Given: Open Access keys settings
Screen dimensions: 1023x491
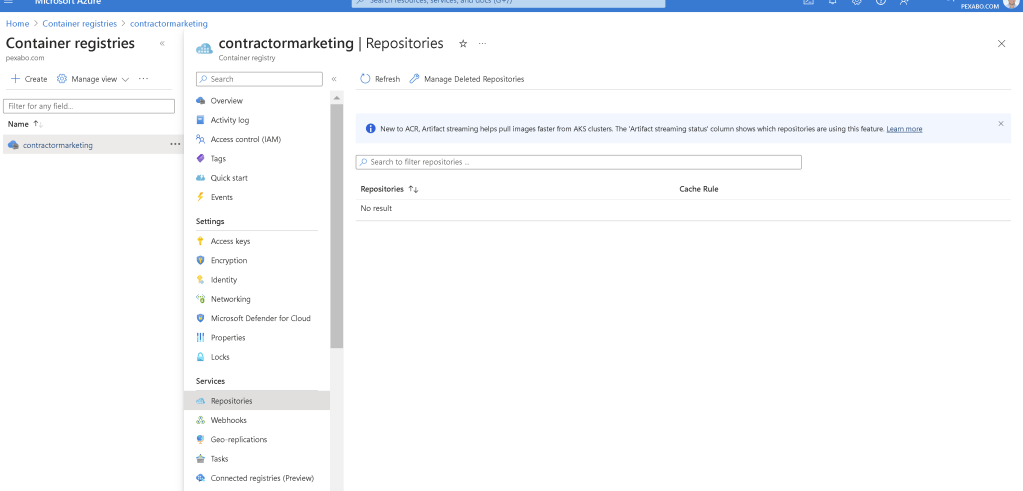Looking at the screenshot, I should coord(230,241).
